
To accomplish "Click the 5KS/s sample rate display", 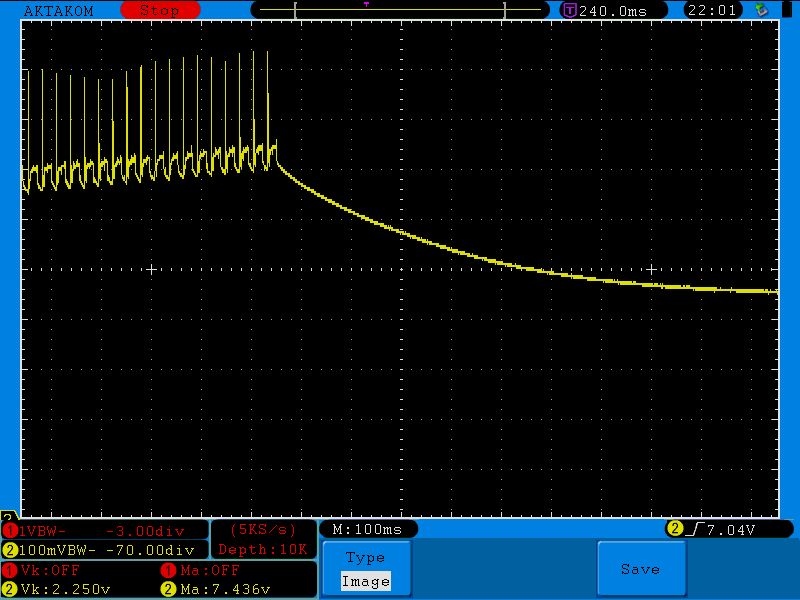I will (263, 529).
